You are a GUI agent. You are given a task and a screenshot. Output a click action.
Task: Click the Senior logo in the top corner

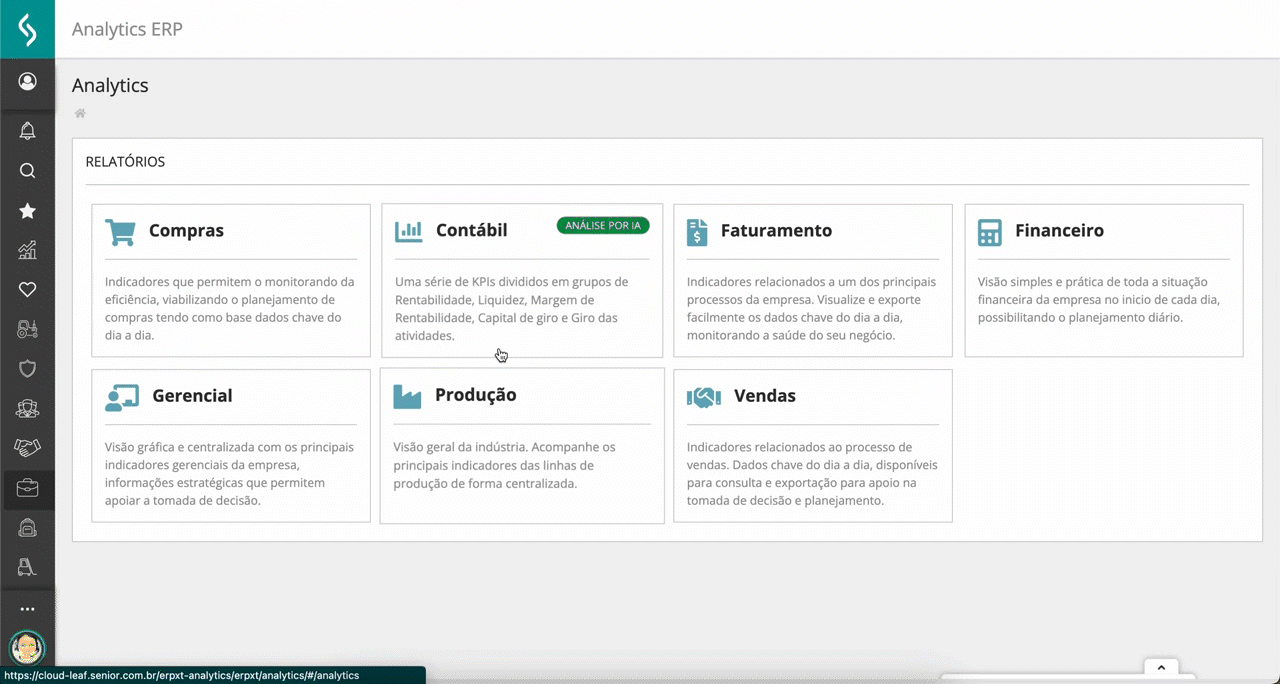[x=27, y=29]
